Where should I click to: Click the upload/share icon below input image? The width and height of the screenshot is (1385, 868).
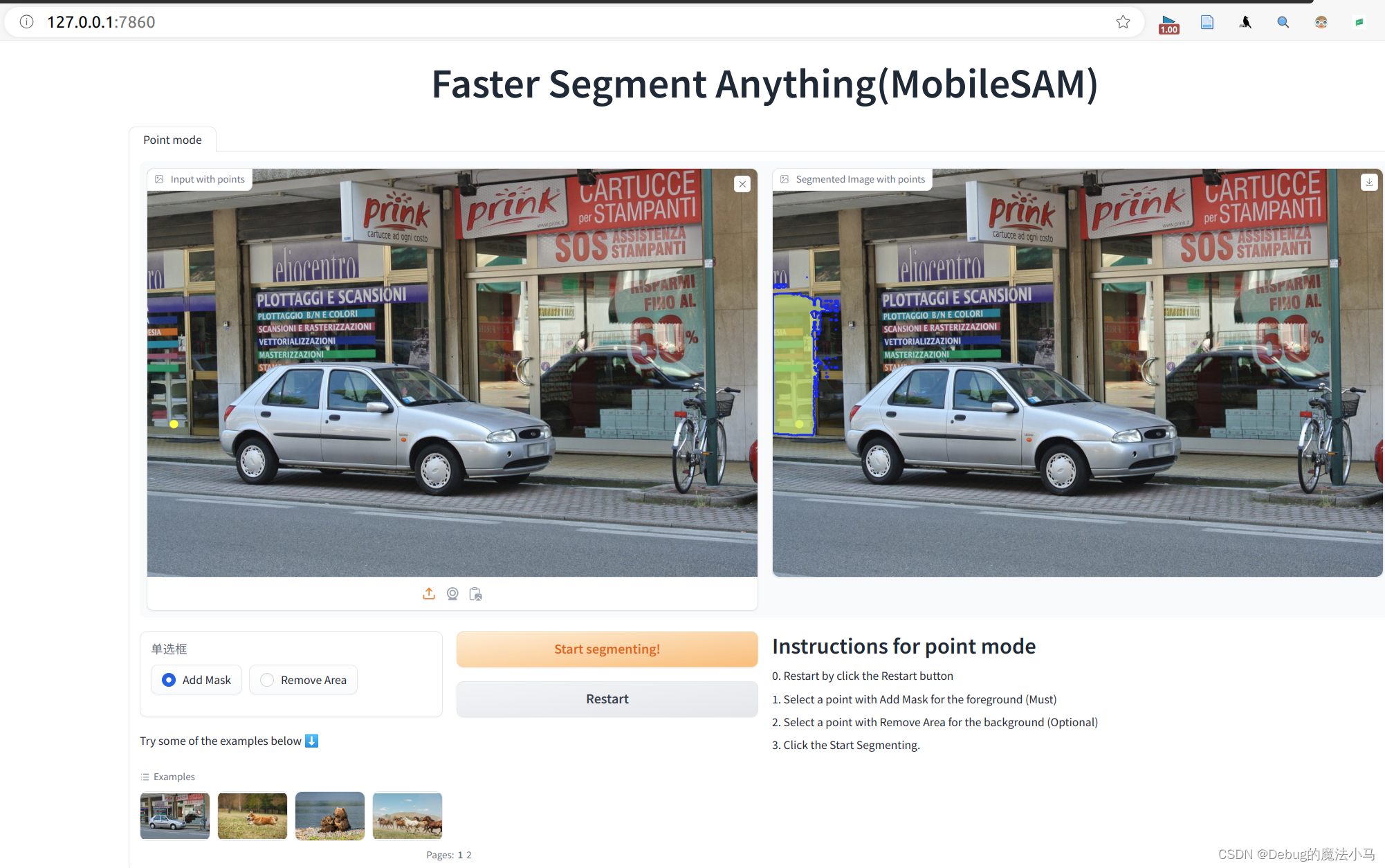(x=428, y=593)
